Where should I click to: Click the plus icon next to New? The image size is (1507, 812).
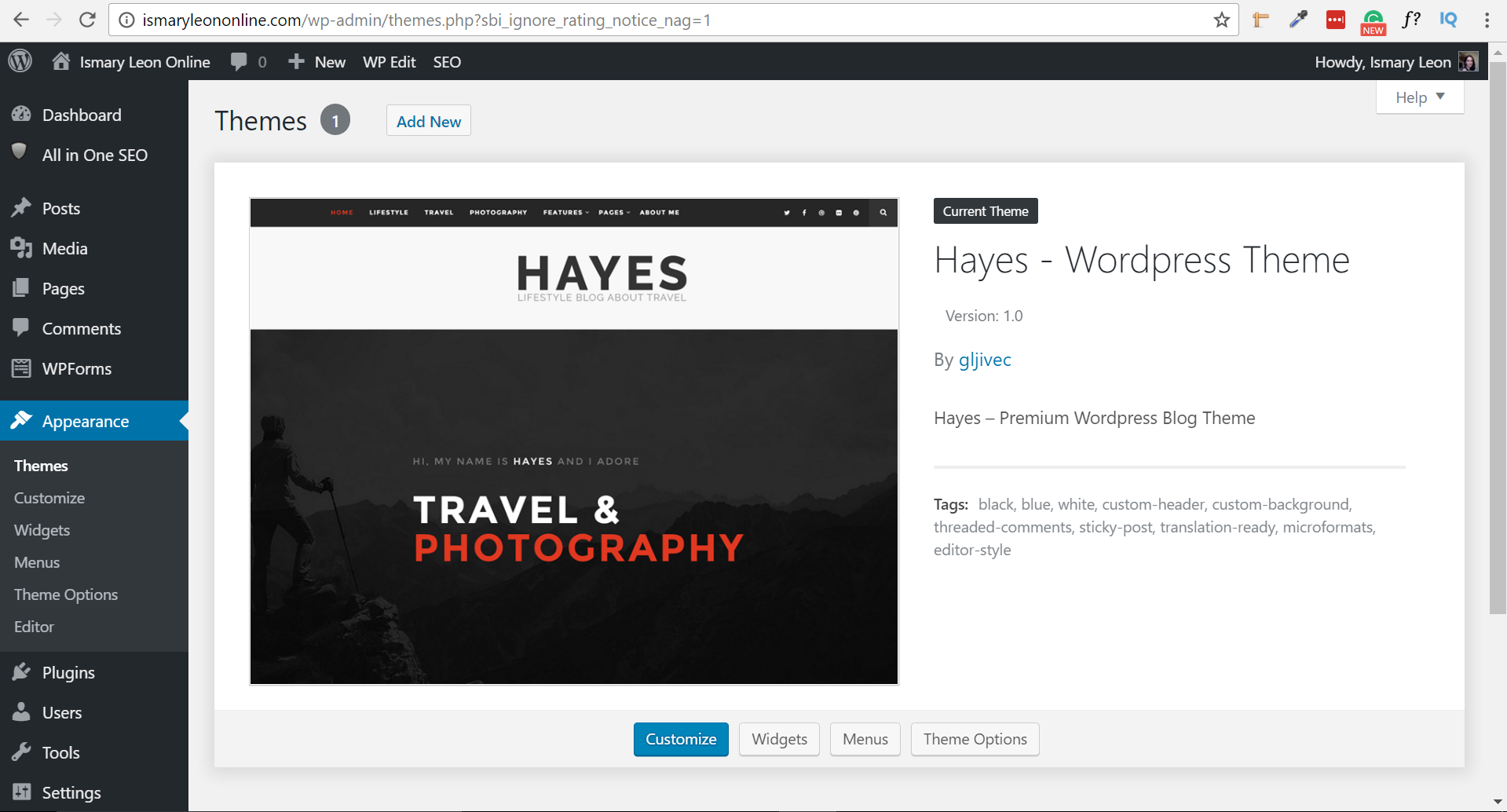pyautogui.click(x=296, y=61)
